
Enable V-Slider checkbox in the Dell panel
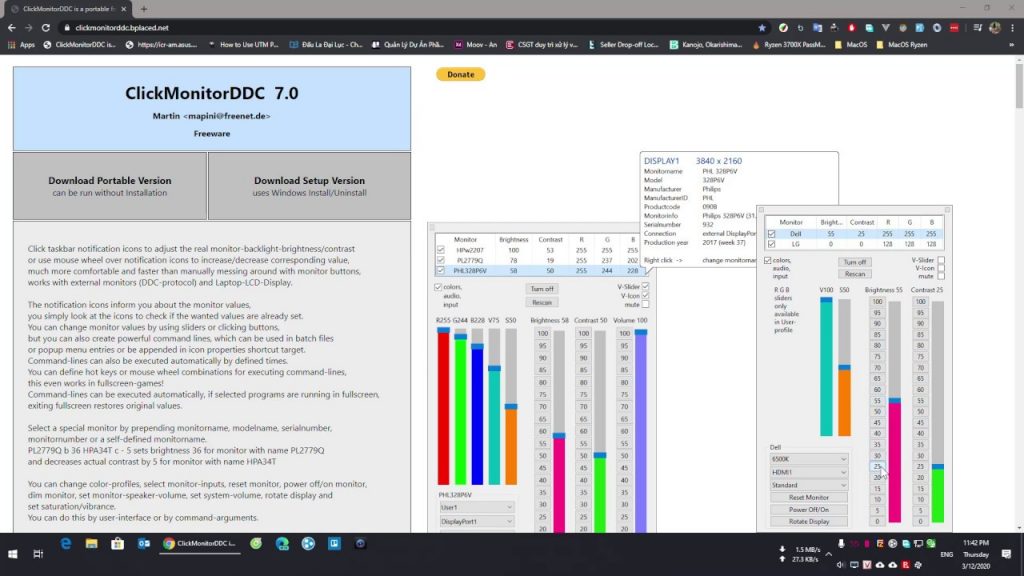pyautogui.click(x=941, y=260)
